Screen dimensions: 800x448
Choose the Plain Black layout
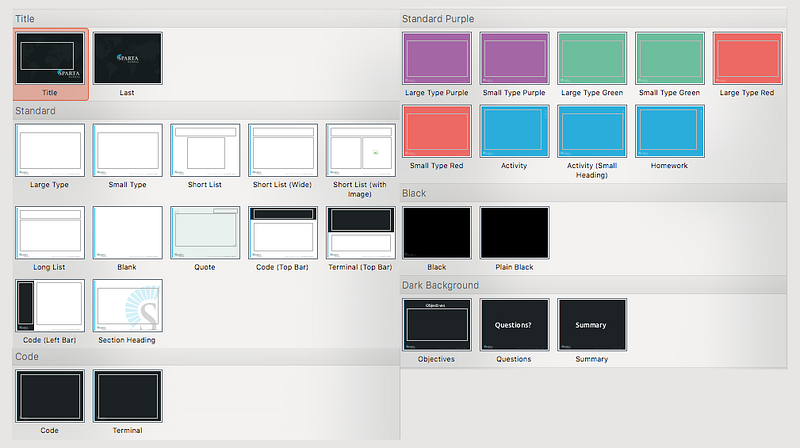[514, 233]
